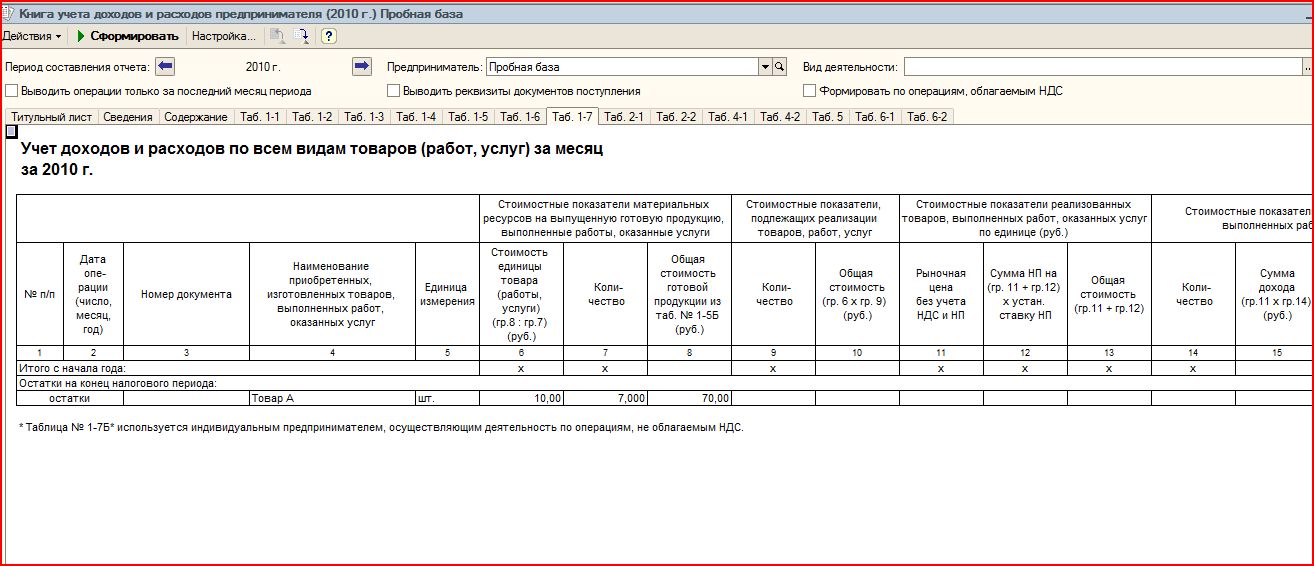This screenshot has width=1314, height=566.
Task: Open the ellipsis picker for Вид деятельности
Action: coord(1307,67)
